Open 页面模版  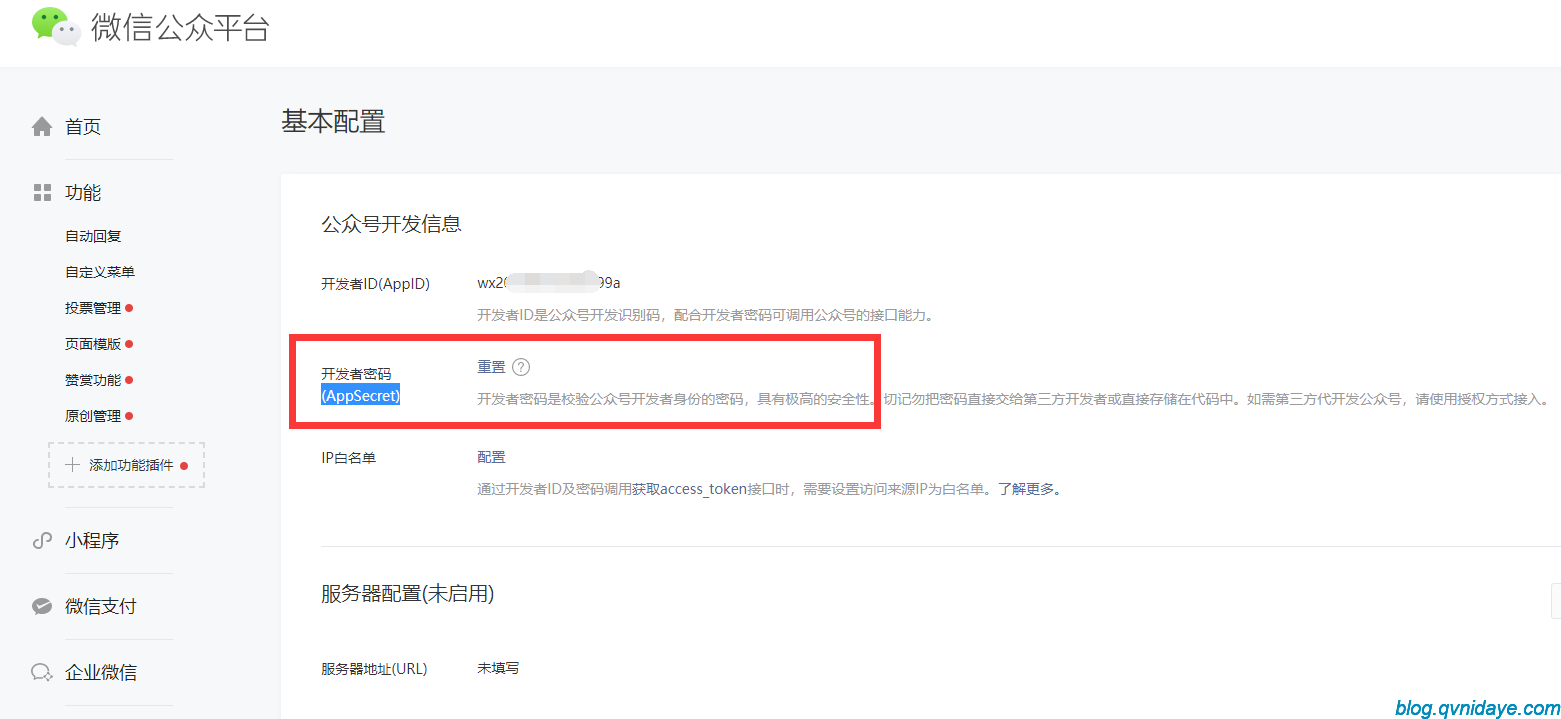coord(93,344)
